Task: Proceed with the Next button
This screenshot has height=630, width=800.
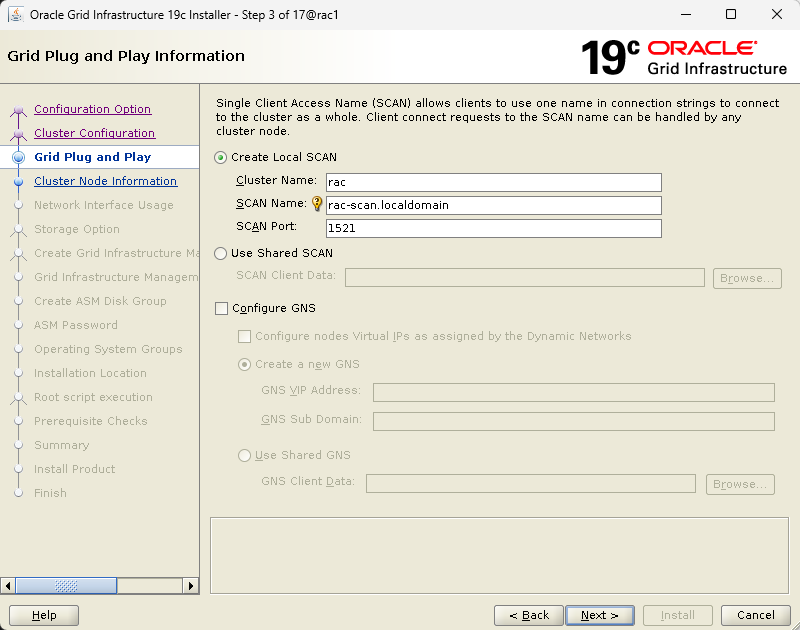Action: pos(600,615)
